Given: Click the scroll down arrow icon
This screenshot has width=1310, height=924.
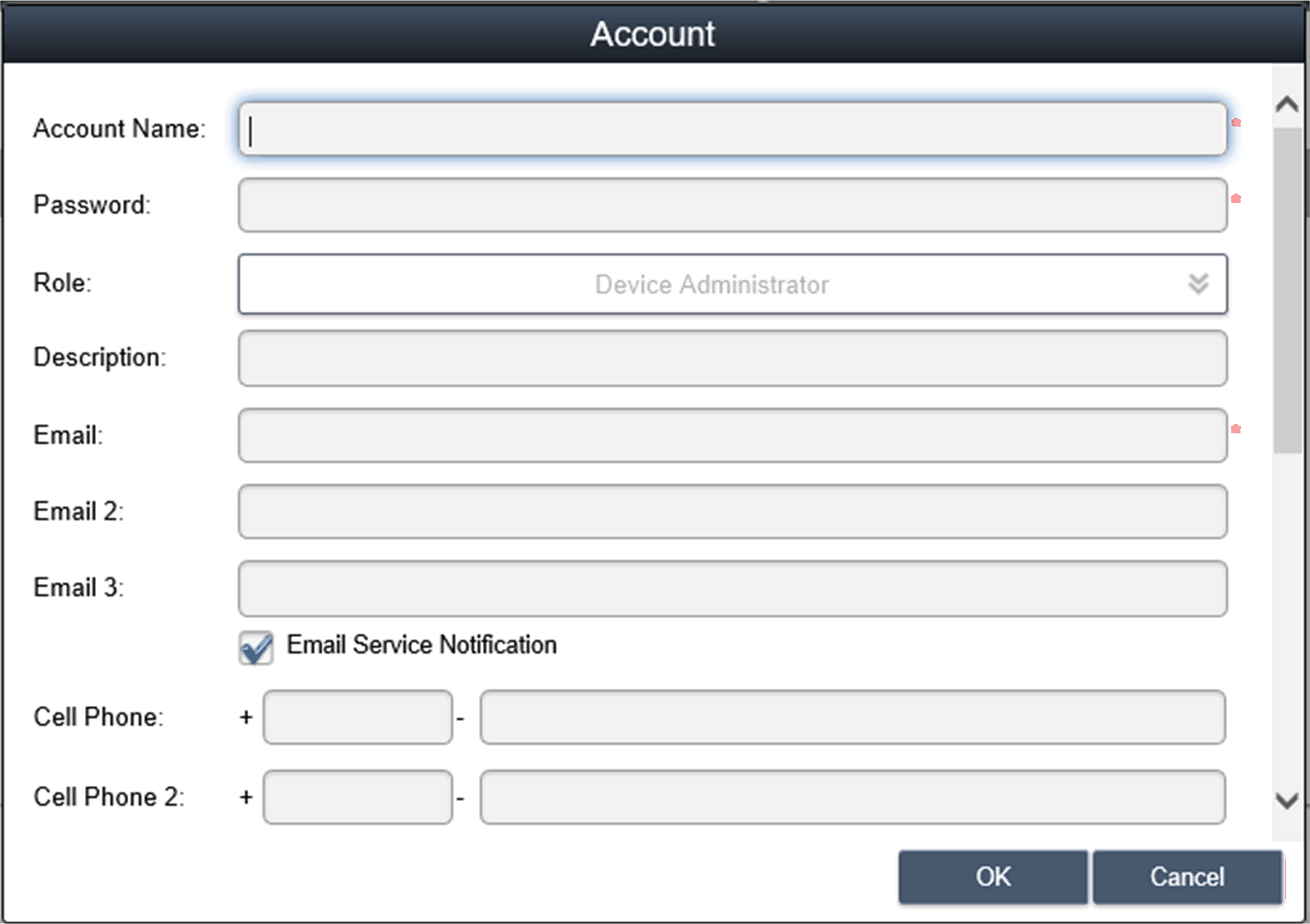Looking at the screenshot, I should pyautogui.click(x=1286, y=800).
